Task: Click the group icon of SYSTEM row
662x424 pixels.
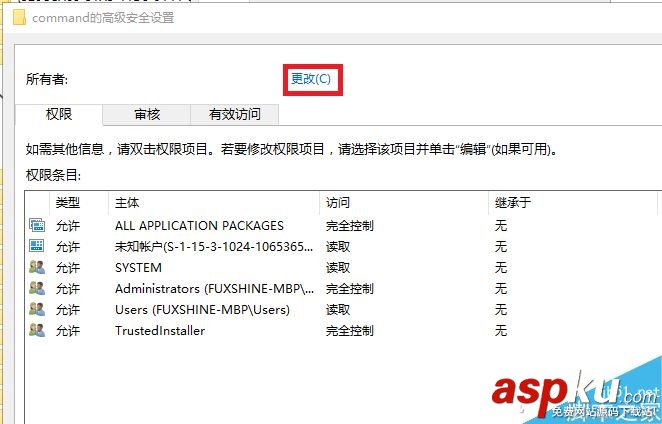Action: pyautogui.click(x=37, y=267)
